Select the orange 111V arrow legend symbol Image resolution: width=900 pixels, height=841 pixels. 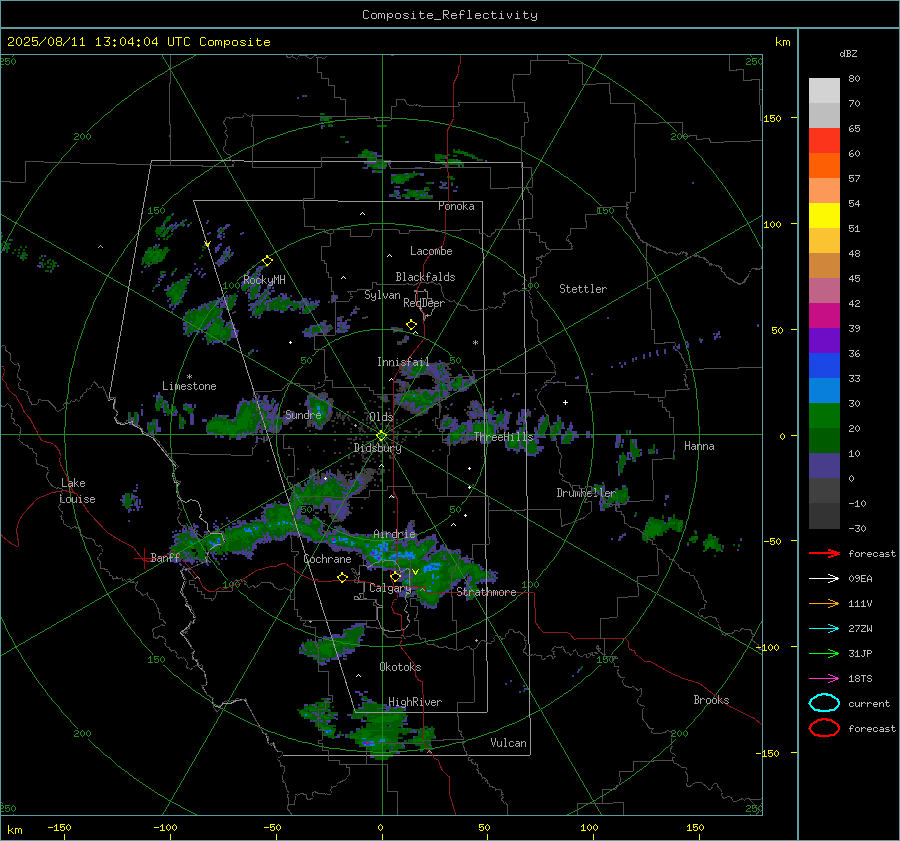pyautogui.click(x=824, y=603)
